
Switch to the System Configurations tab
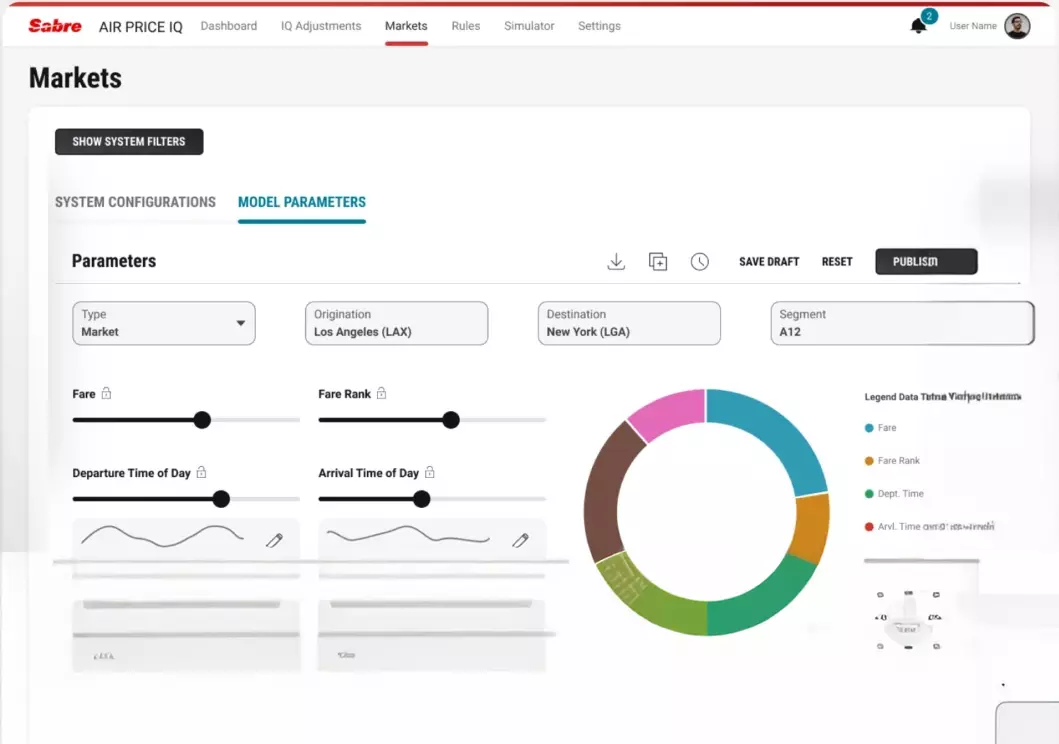pos(135,202)
